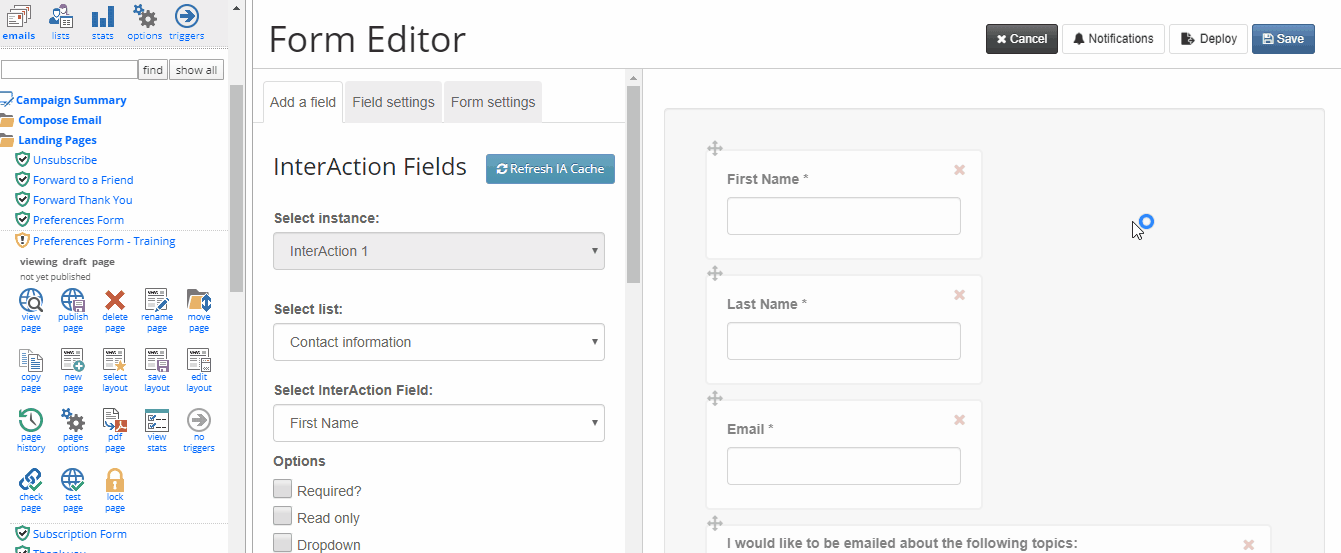Click the publish page icon
Screen dimensions: 1341x553
[x=73, y=301]
